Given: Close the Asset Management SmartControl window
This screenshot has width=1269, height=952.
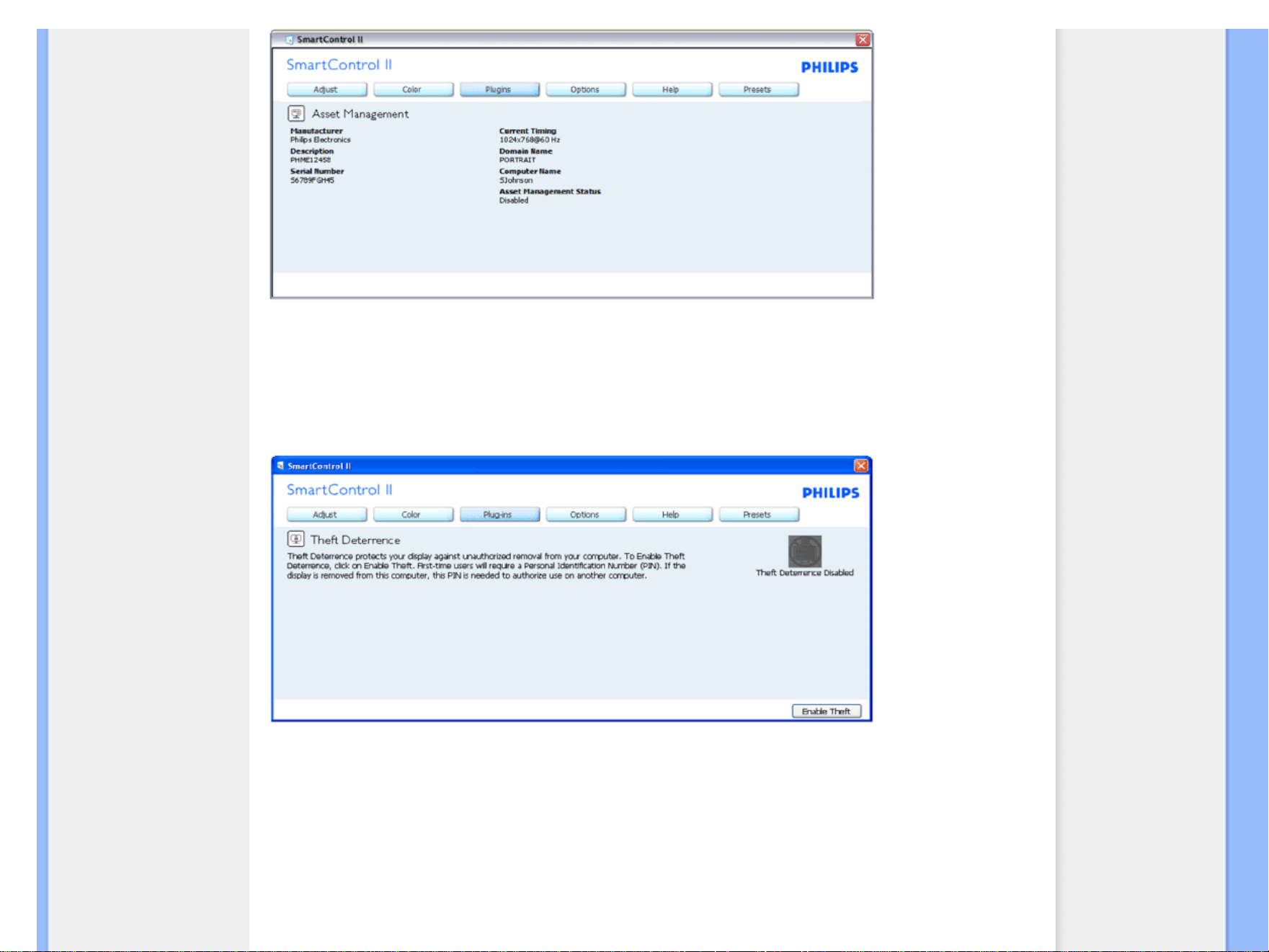Looking at the screenshot, I should pyautogui.click(x=863, y=40).
